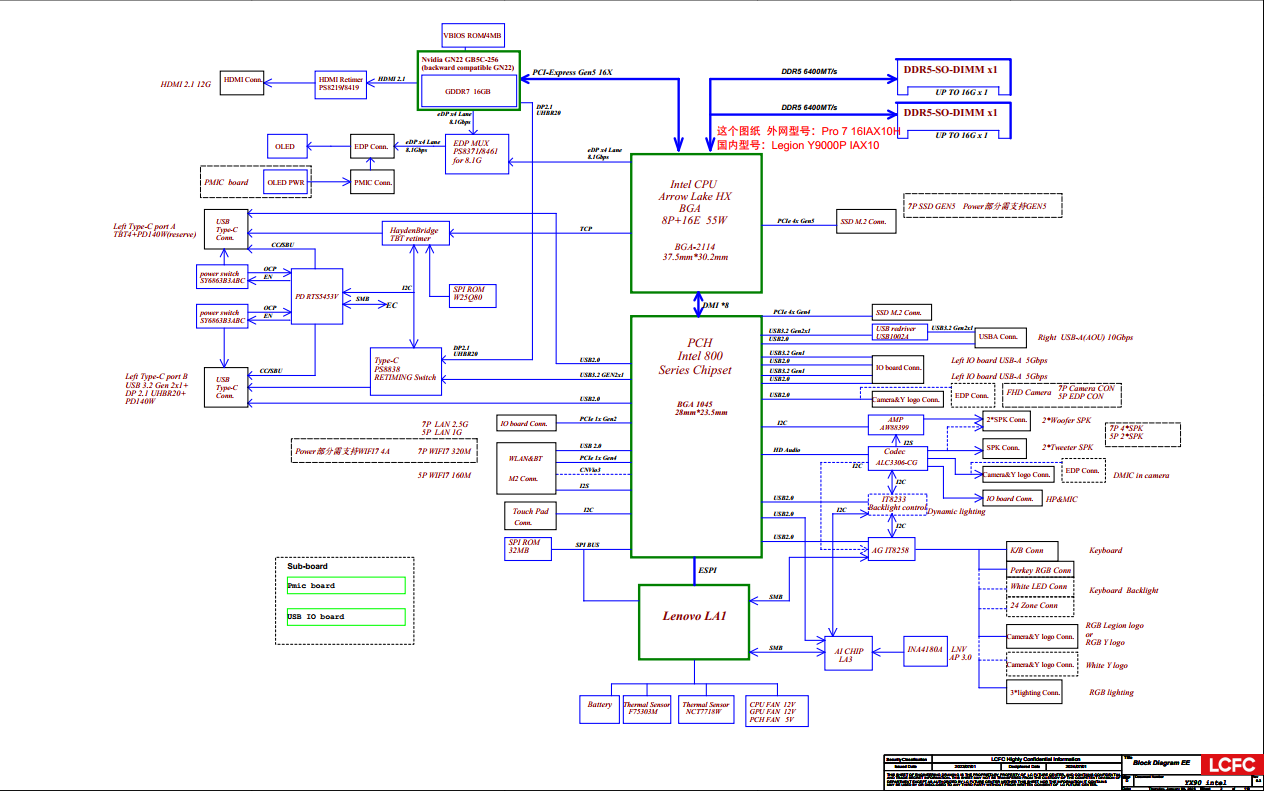This screenshot has height=791, width=1264.
Task: Click the ESPI label above Lenovo LA1
Action: coord(707,570)
